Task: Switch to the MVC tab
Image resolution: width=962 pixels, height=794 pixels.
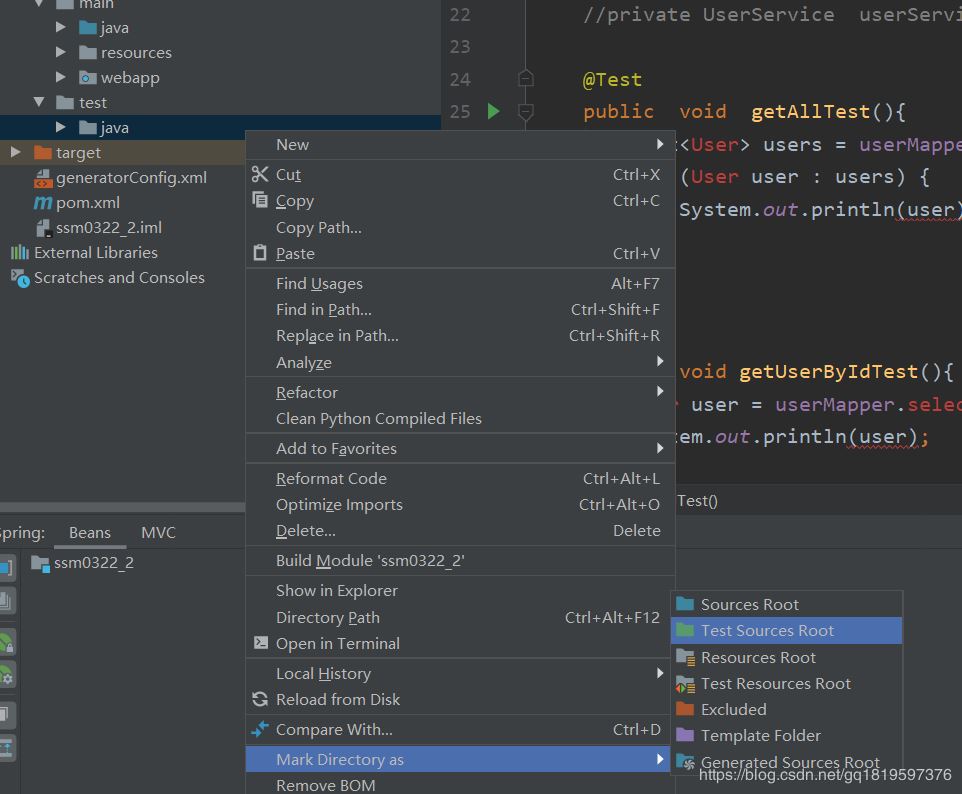Action: coord(158,532)
